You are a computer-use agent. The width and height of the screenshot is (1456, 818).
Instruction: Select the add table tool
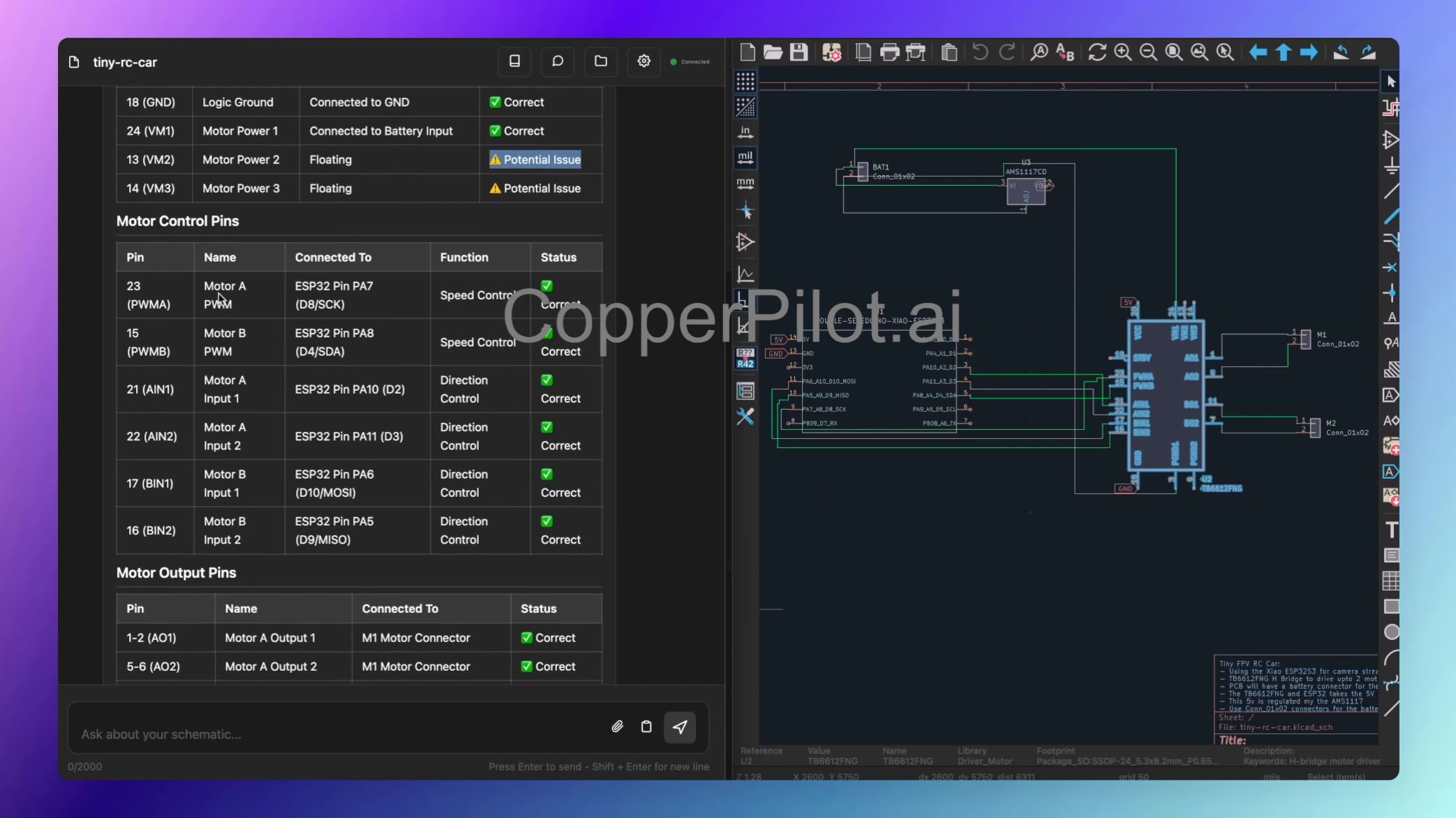pyautogui.click(x=1391, y=581)
